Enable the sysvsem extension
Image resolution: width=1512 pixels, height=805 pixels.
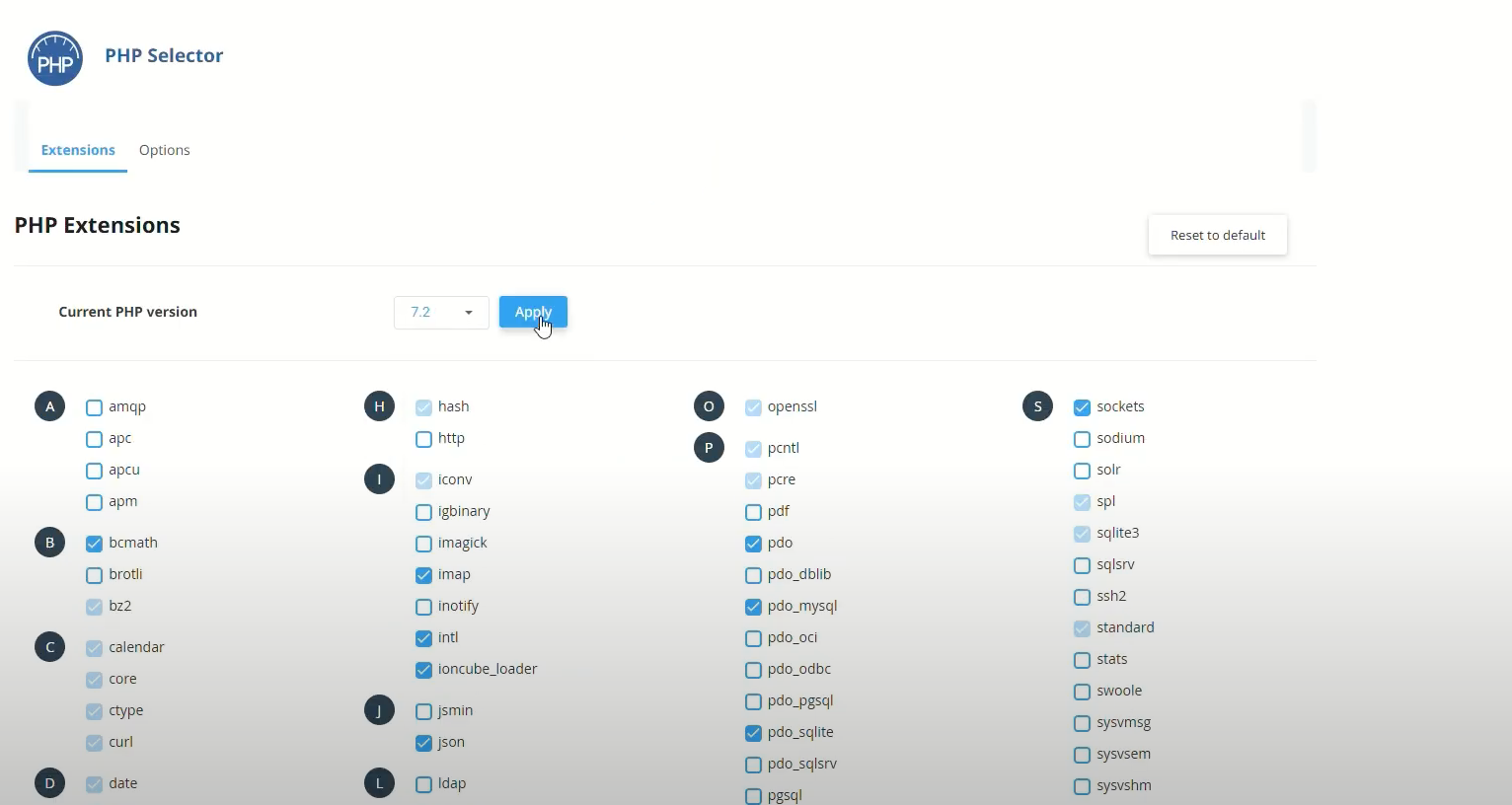[1082, 755]
